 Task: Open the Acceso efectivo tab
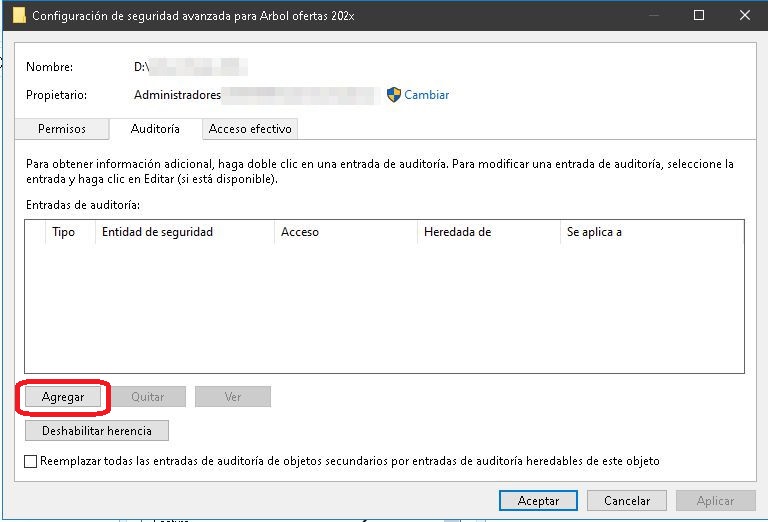[250, 129]
